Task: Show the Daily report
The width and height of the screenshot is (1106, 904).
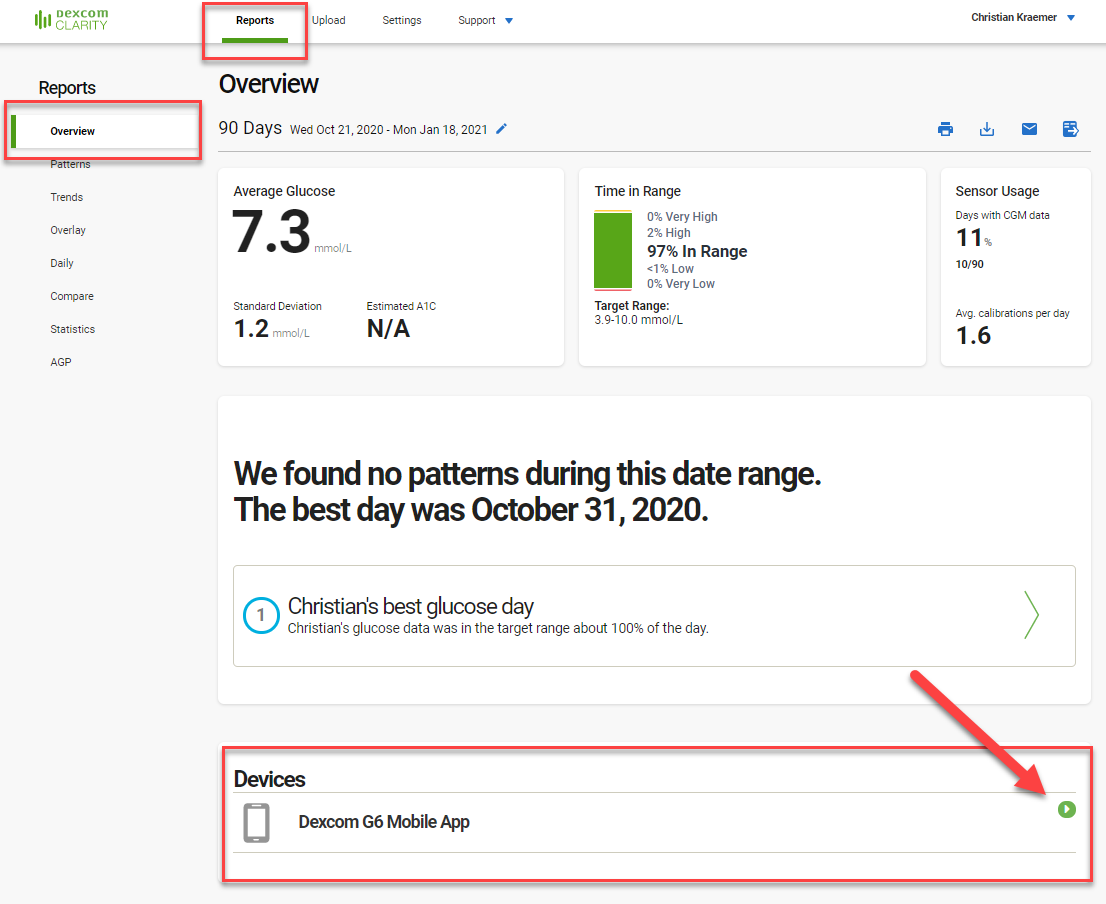Action: pos(62,263)
